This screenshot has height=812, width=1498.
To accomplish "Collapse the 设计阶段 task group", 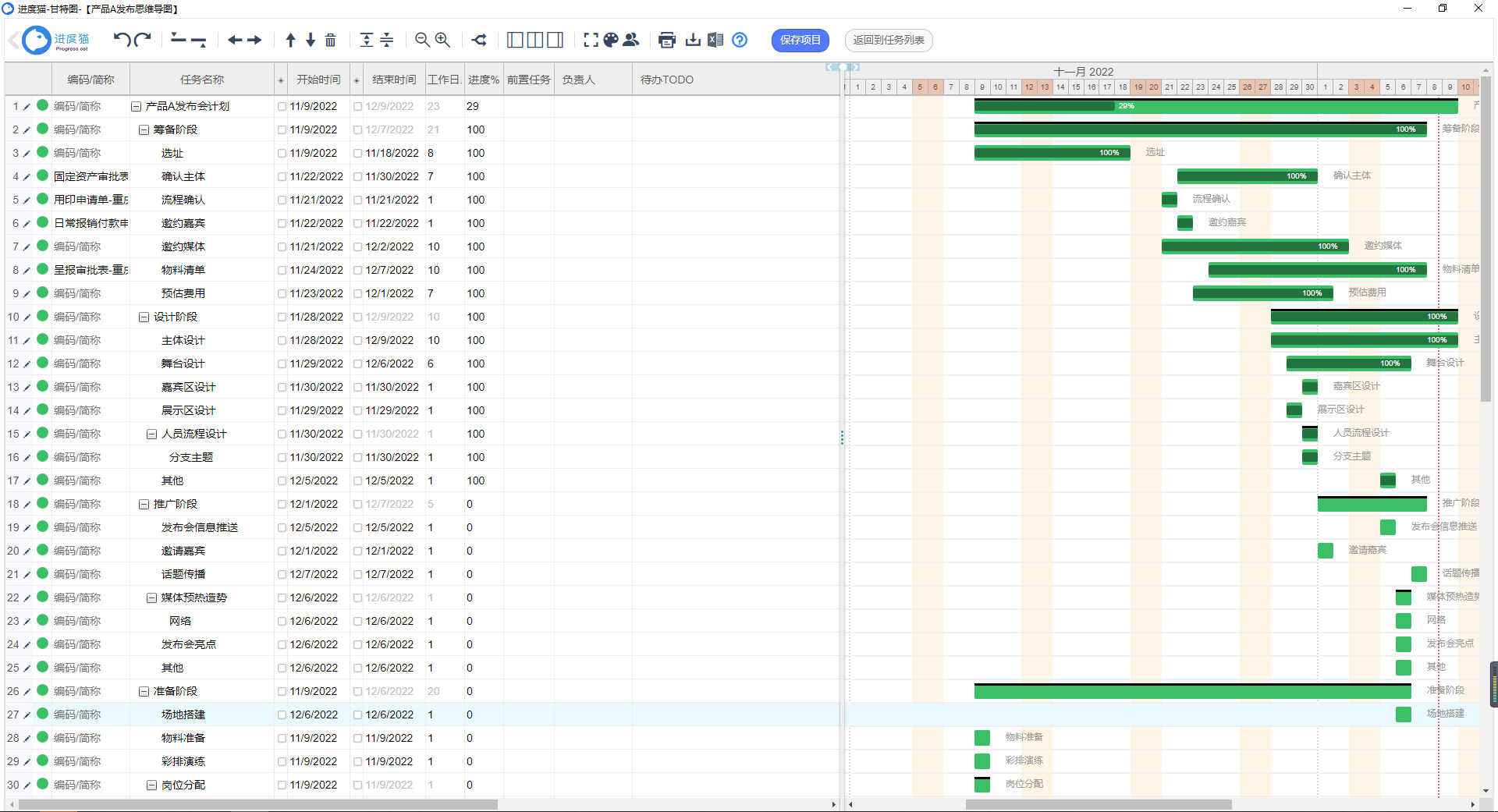I will (144, 317).
